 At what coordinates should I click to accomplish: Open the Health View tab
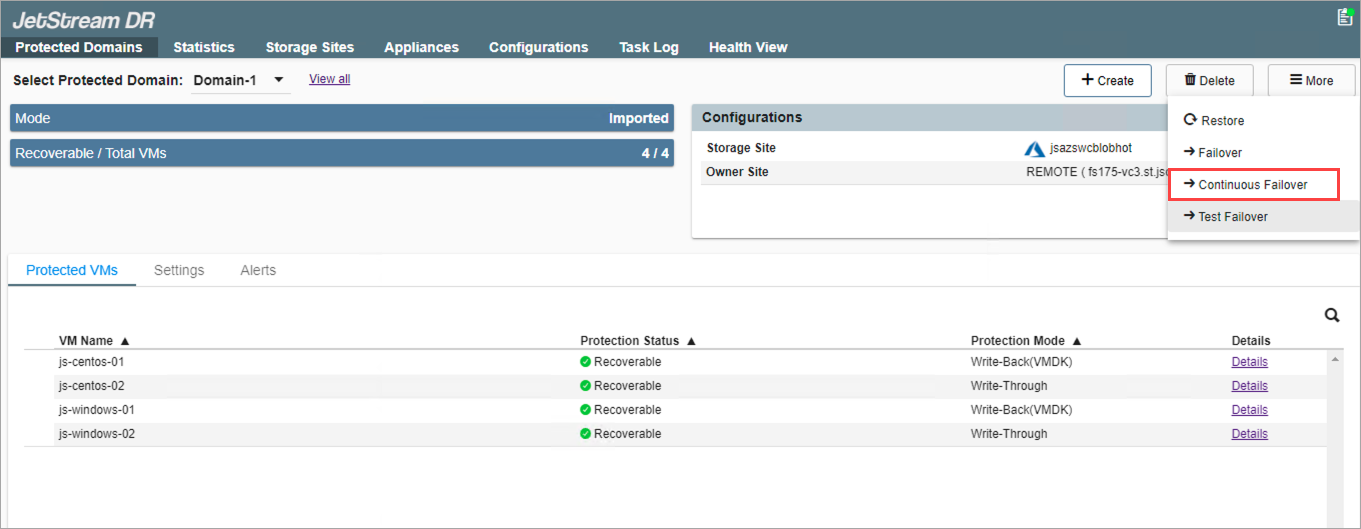click(x=747, y=47)
